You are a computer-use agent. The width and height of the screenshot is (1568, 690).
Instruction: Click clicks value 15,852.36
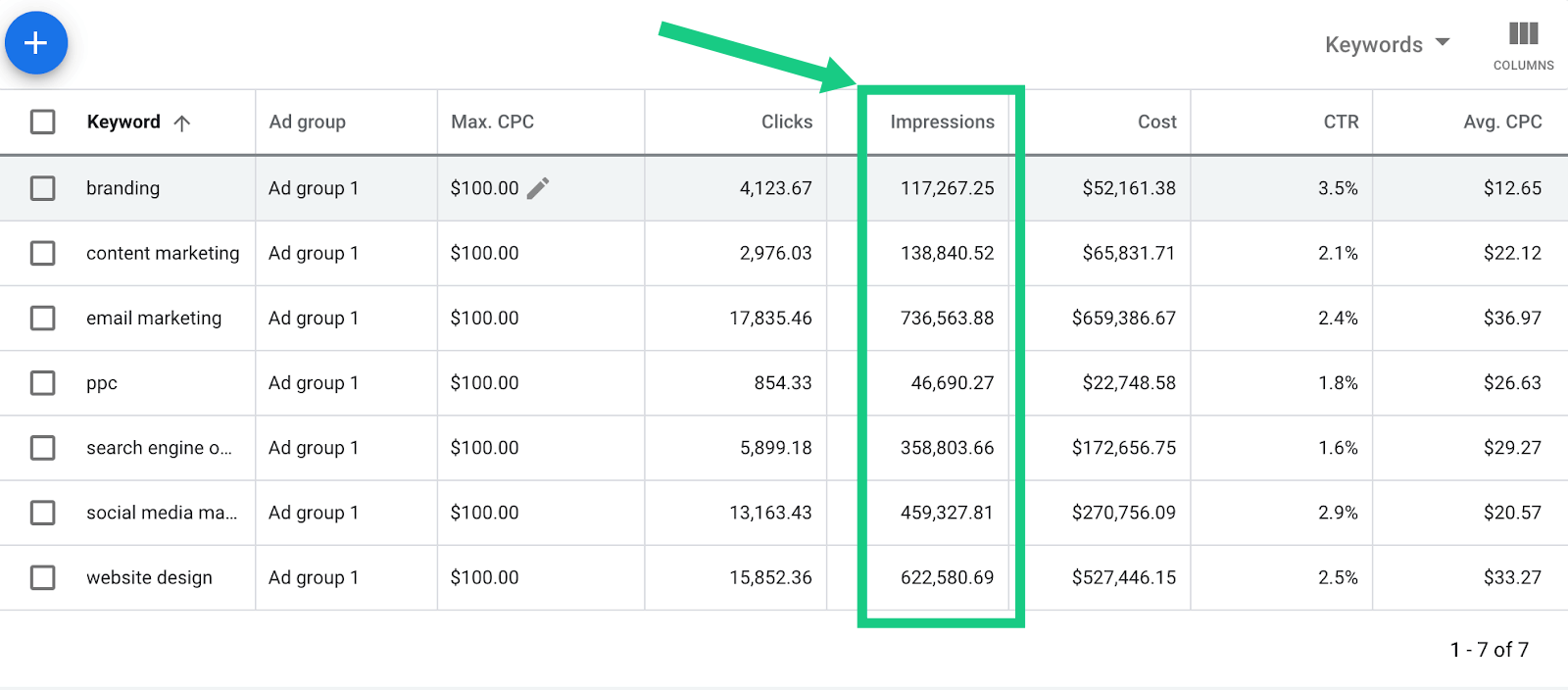(770, 577)
